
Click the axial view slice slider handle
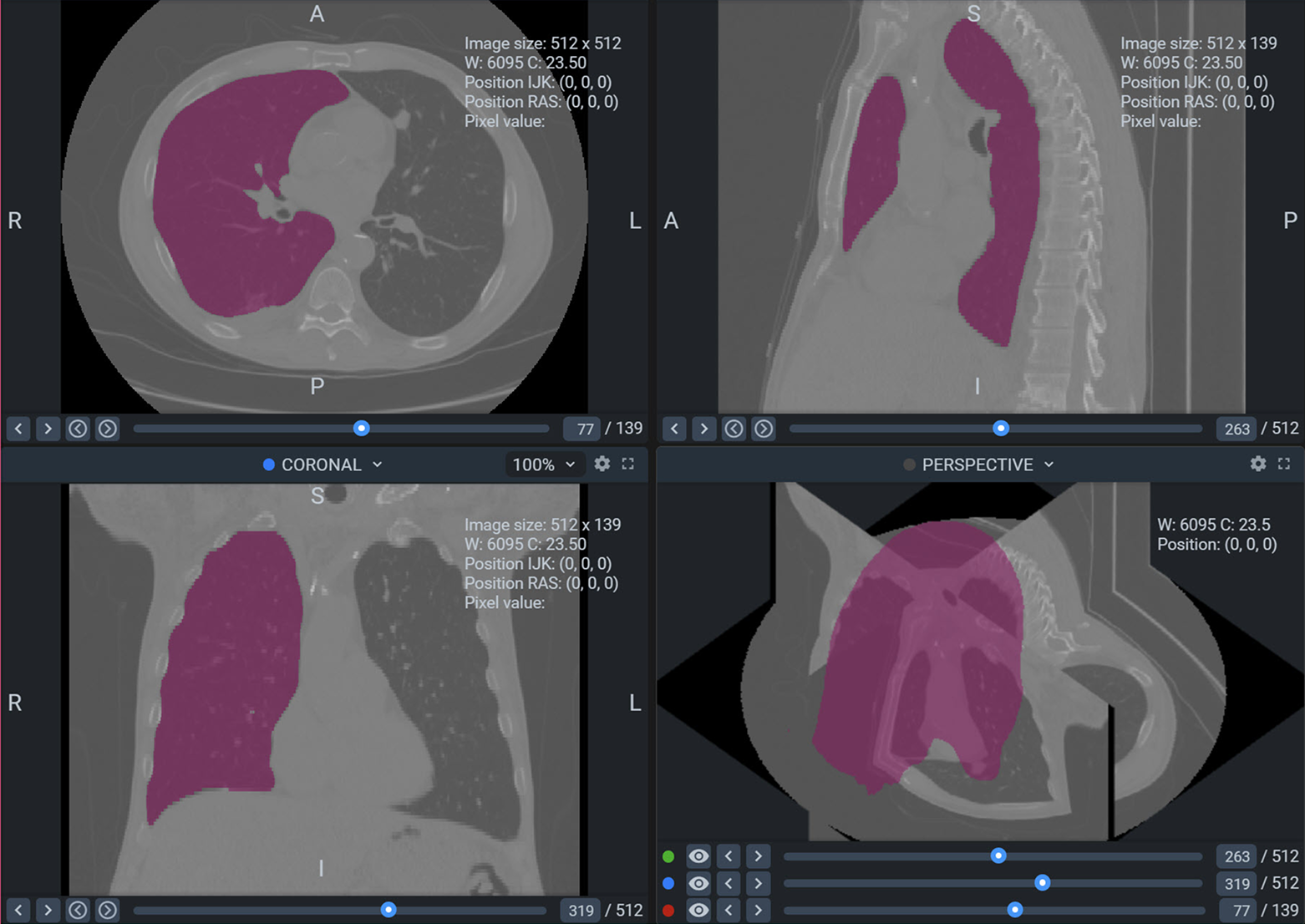click(361, 429)
